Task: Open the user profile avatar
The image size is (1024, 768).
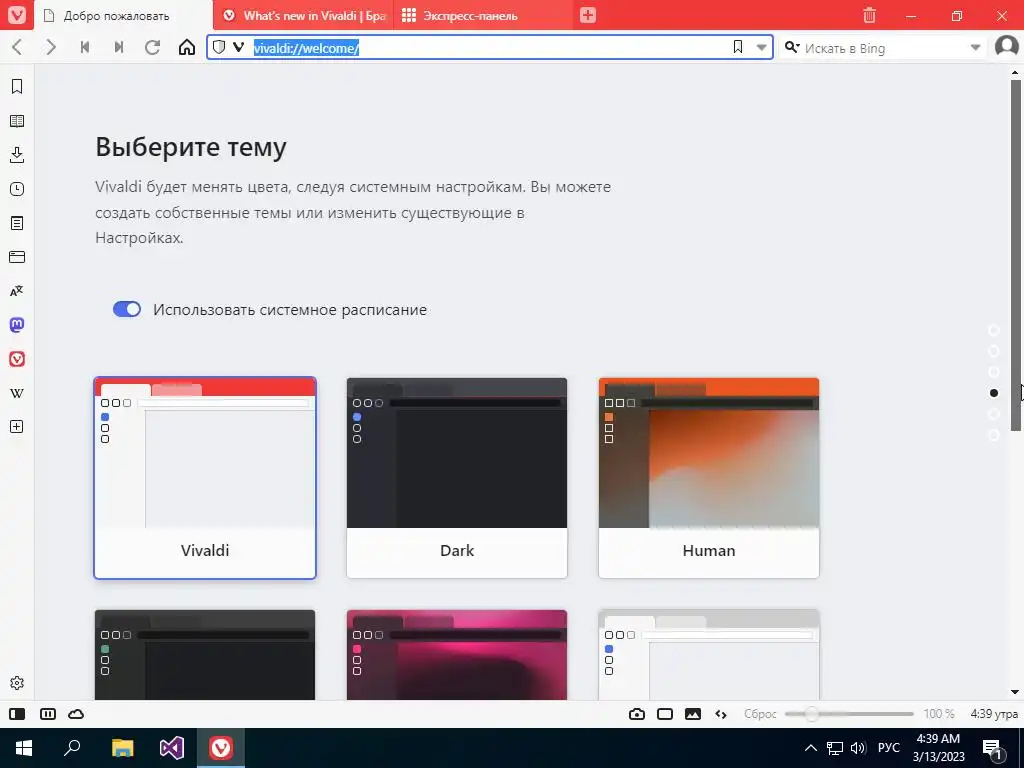Action: [x=1006, y=46]
